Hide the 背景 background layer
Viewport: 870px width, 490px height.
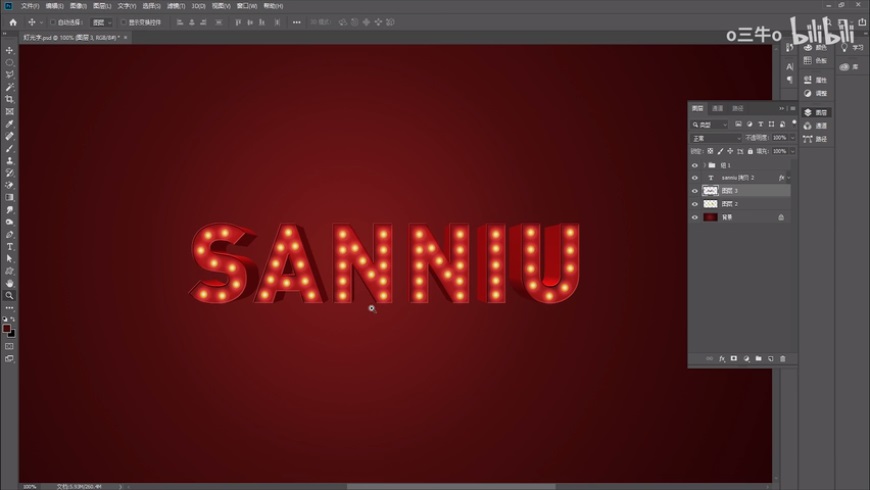point(695,216)
